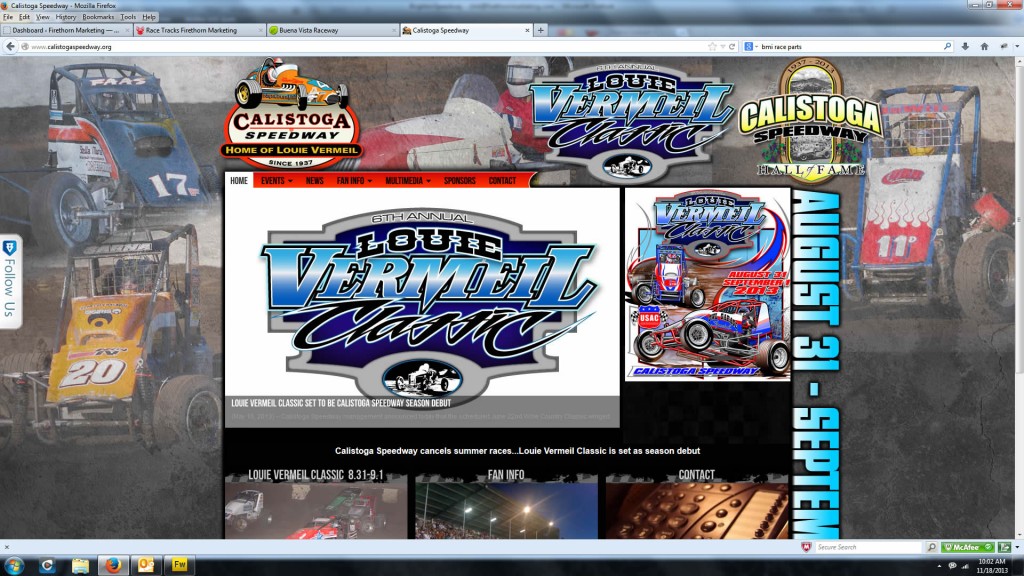
Task: Bookmark this page with the star icon
Action: pyautogui.click(x=712, y=47)
